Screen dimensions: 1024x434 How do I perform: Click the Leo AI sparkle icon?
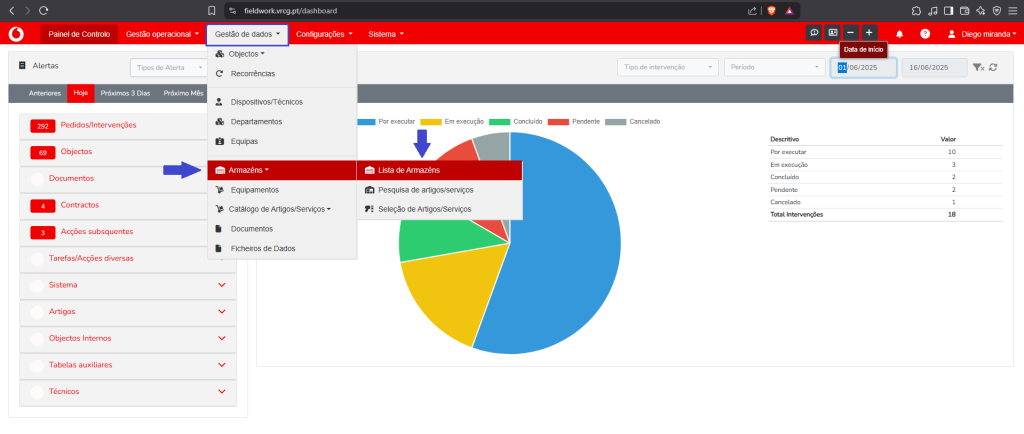(981, 10)
